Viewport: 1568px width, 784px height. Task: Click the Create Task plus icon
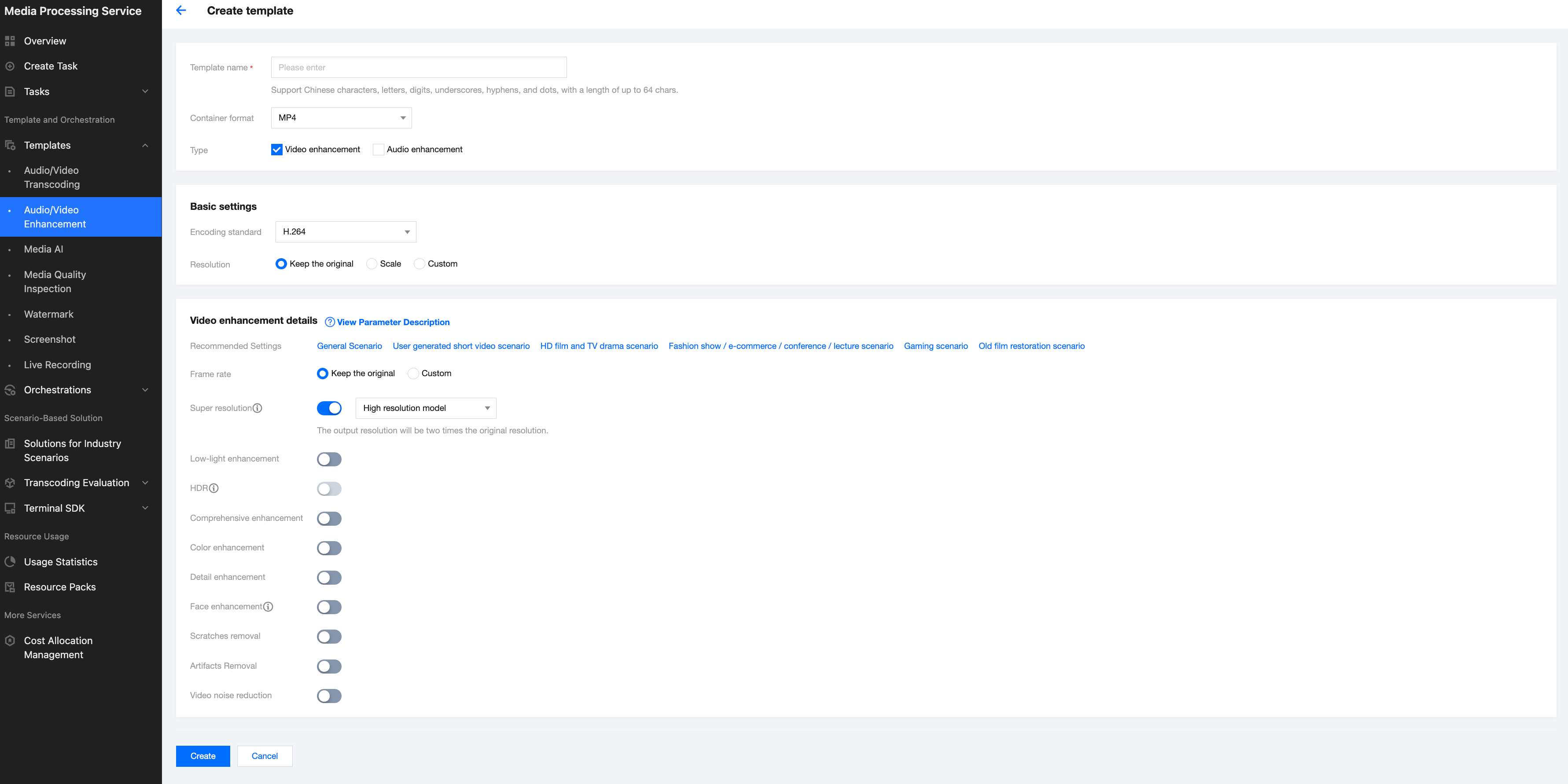[x=10, y=66]
